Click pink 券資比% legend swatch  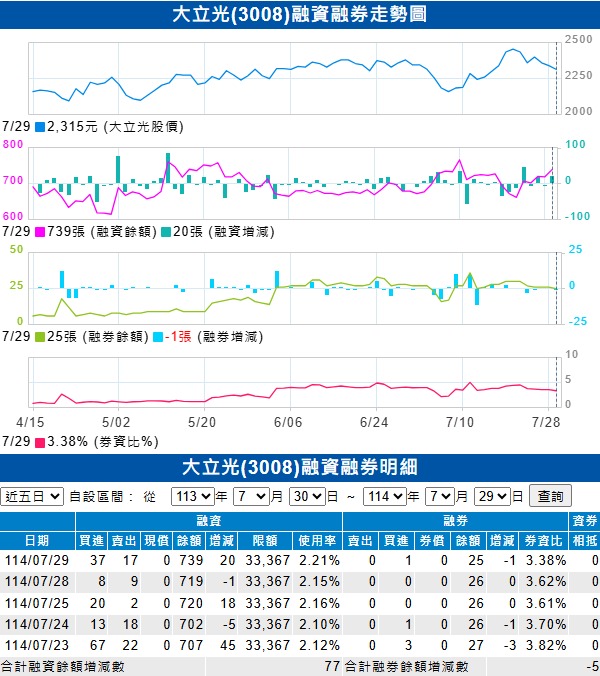(x=40, y=442)
